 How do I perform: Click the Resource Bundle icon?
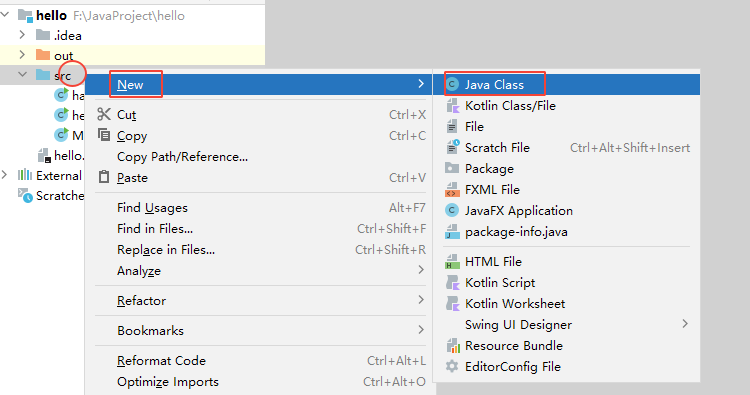(x=452, y=346)
